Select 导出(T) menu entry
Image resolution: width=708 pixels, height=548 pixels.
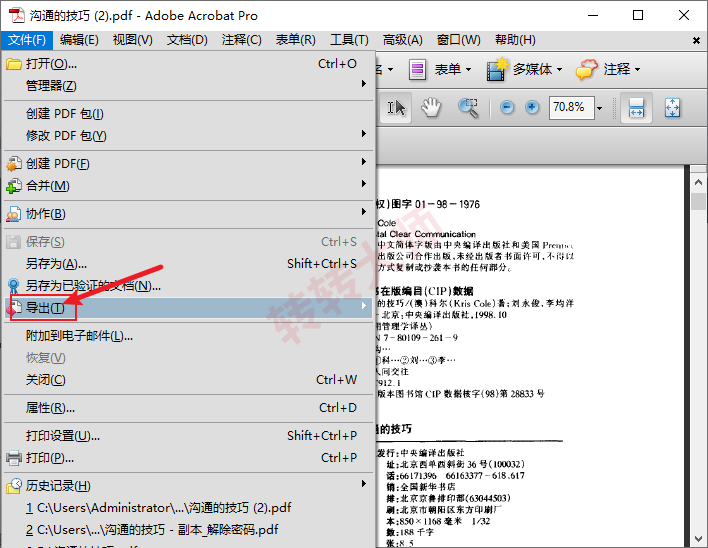[x=189, y=308]
